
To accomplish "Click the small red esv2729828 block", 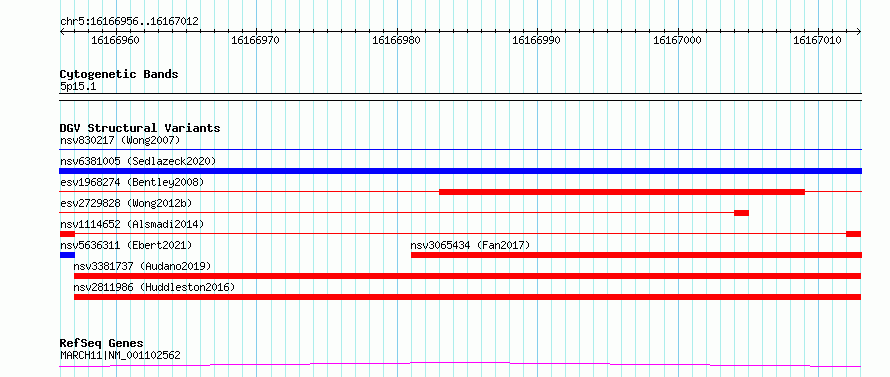I will [741, 213].
